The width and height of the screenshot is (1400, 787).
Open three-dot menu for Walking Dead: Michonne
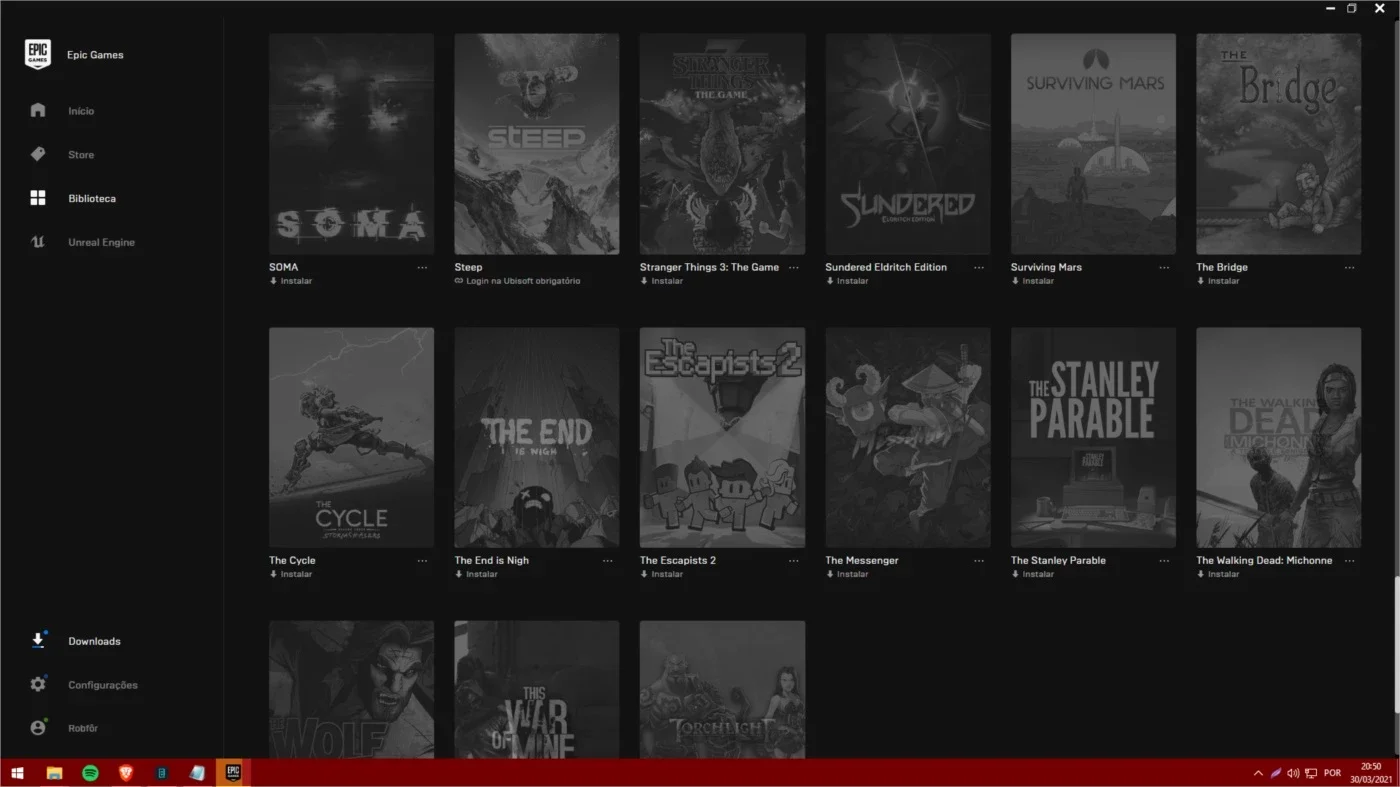pos(1350,560)
